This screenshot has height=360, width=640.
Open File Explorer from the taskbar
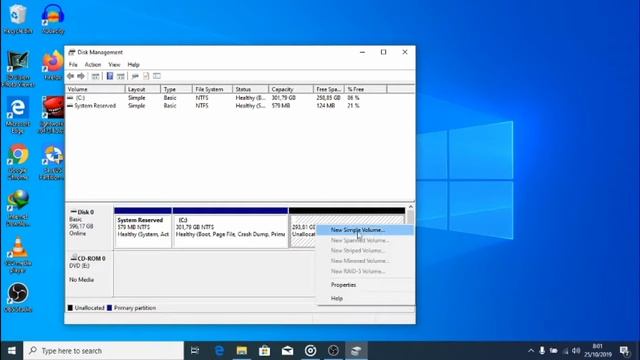coord(242,351)
